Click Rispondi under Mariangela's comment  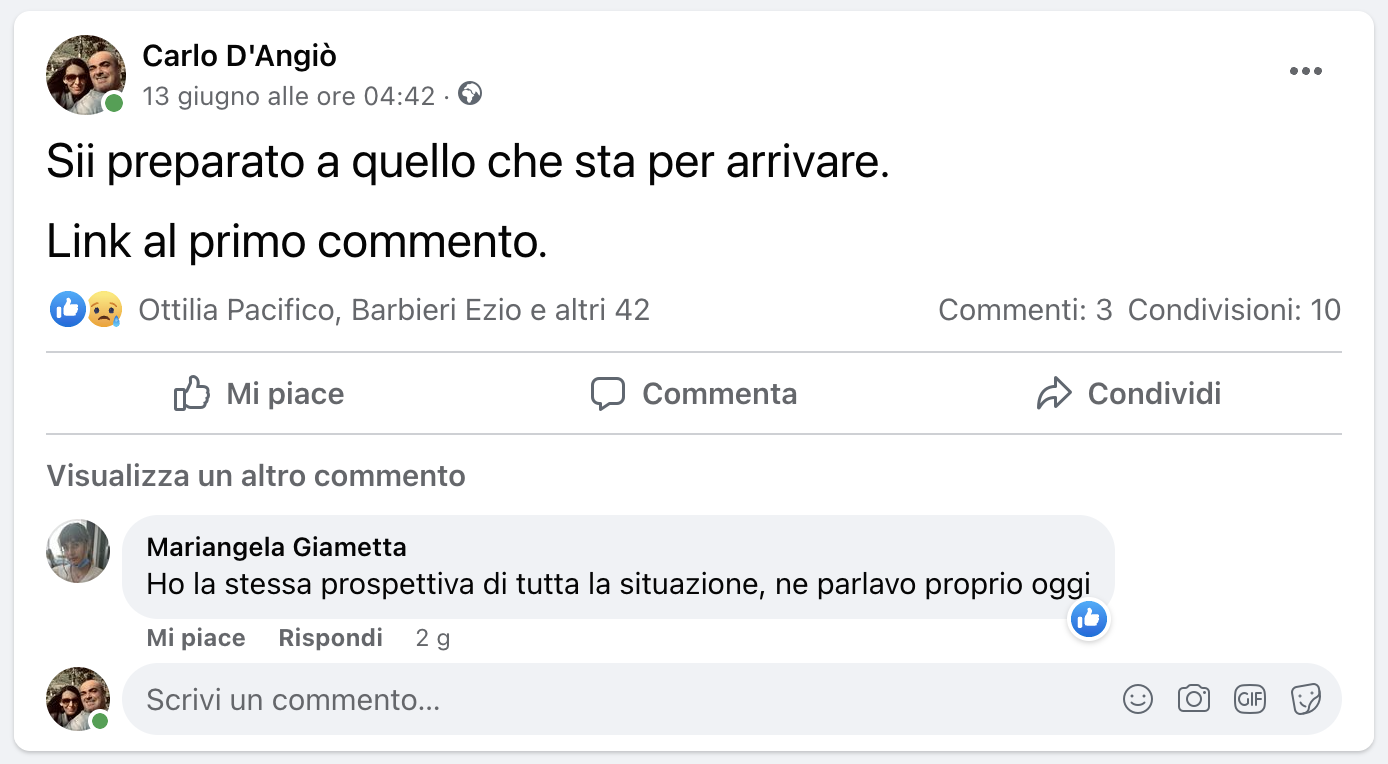tap(330, 638)
